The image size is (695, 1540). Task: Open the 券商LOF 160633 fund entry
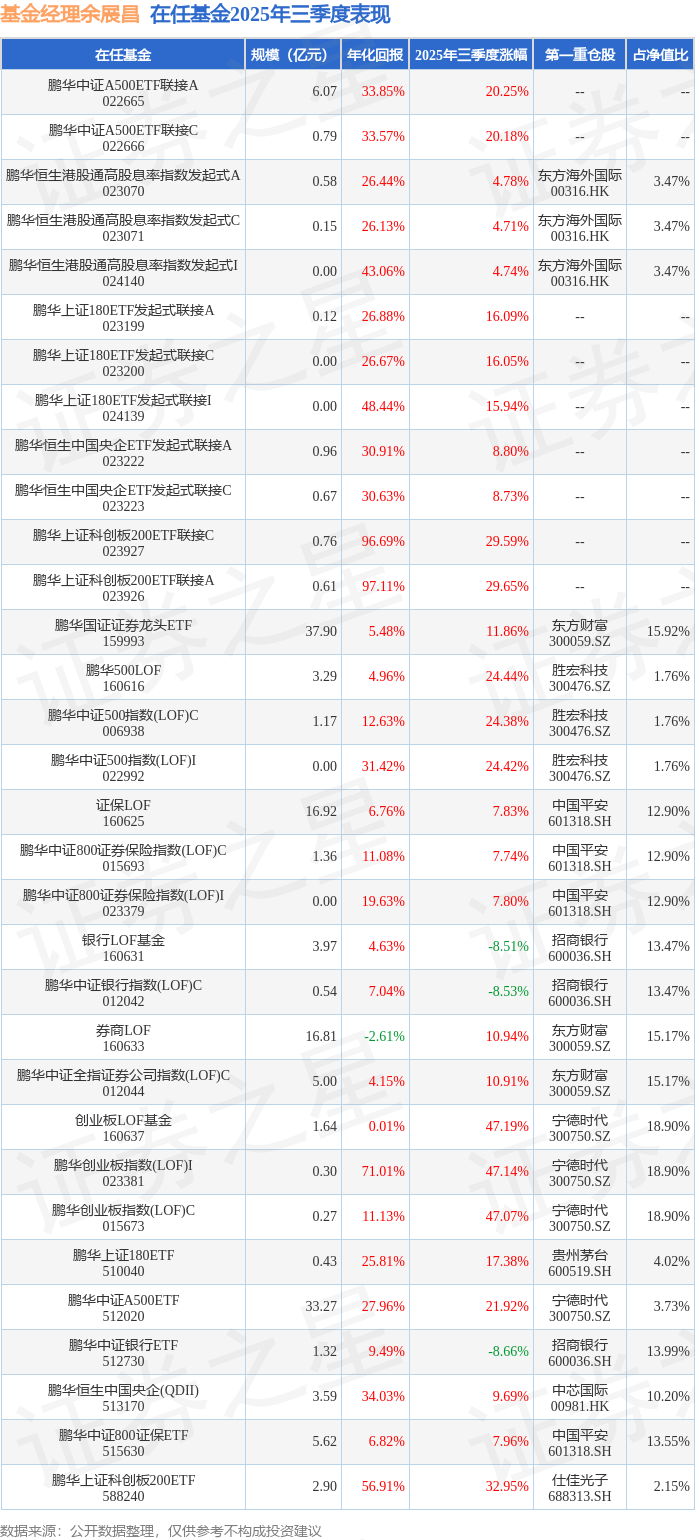coord(123,1038)
